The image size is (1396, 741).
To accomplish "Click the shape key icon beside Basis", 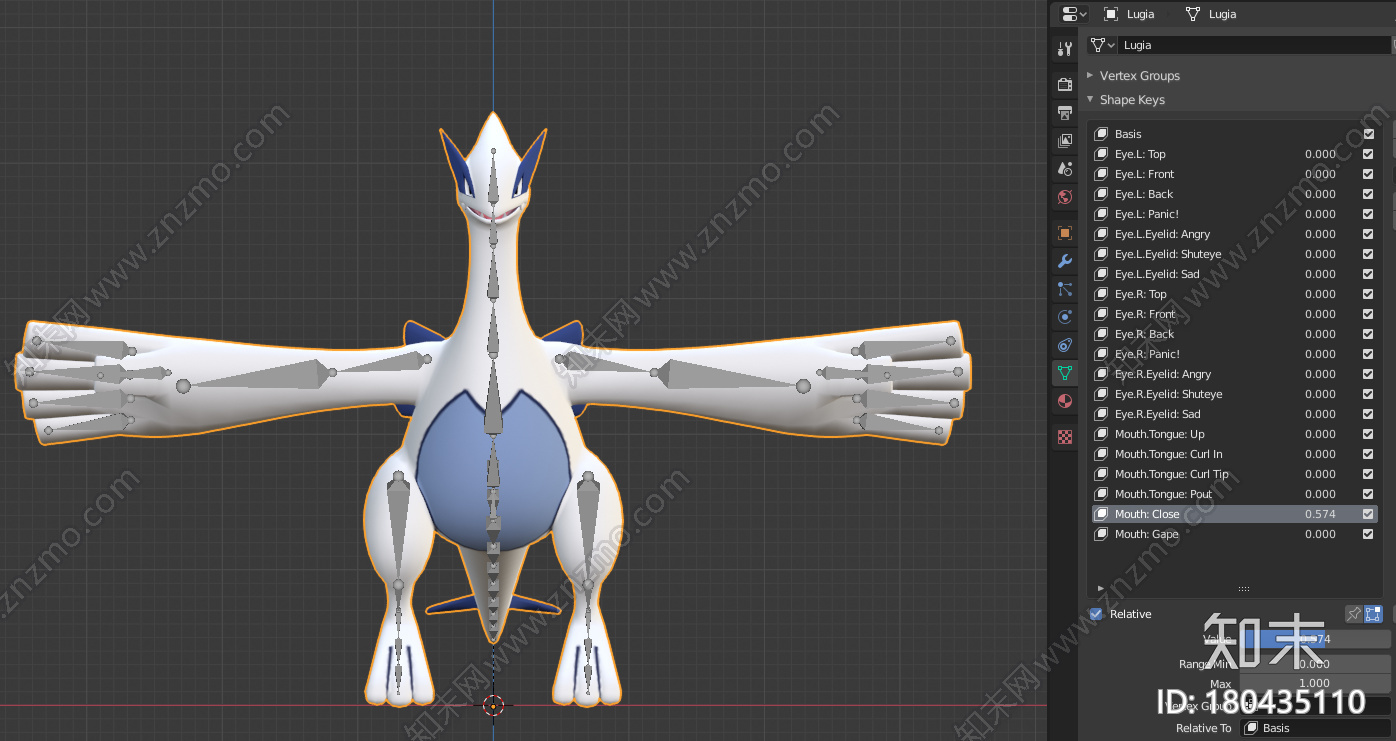I will coord(1101,134).
